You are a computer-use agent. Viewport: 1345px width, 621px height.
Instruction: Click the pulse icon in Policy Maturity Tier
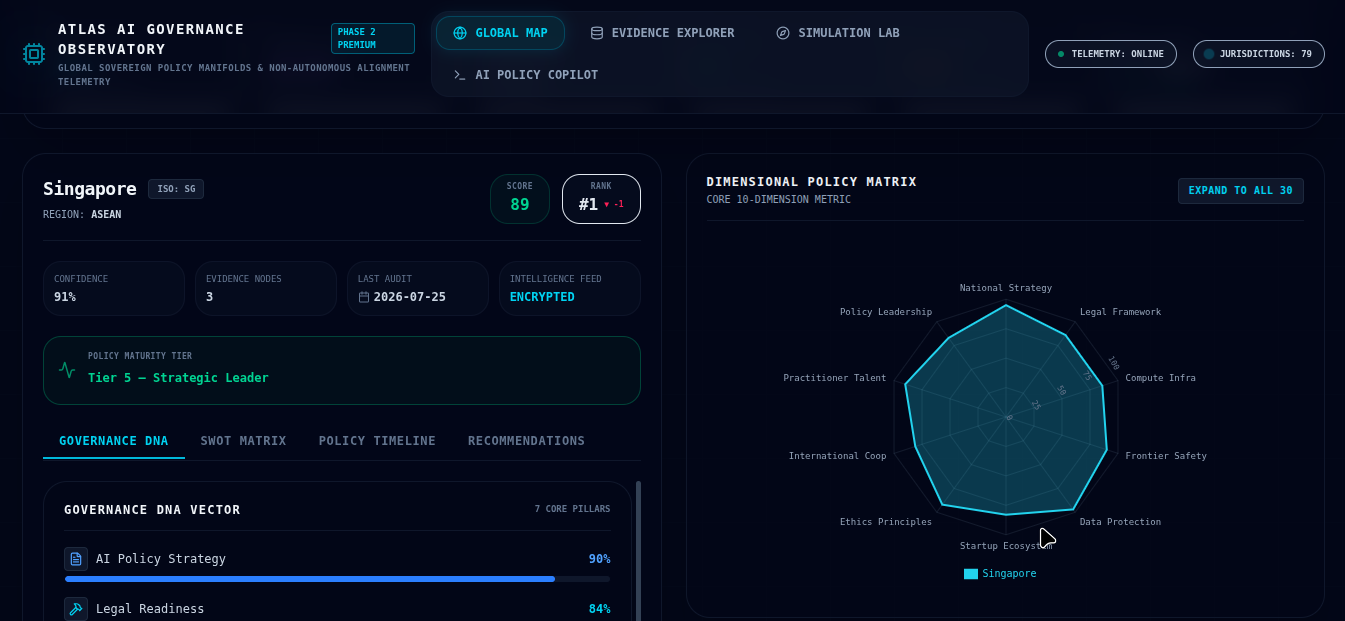coord(67,369)
